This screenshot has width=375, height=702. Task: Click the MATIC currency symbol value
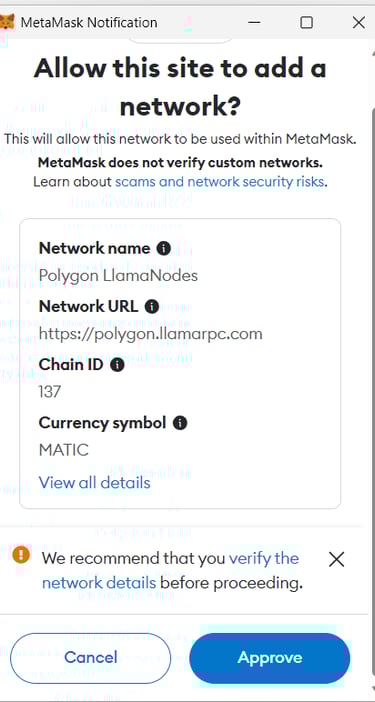point(64,450)
